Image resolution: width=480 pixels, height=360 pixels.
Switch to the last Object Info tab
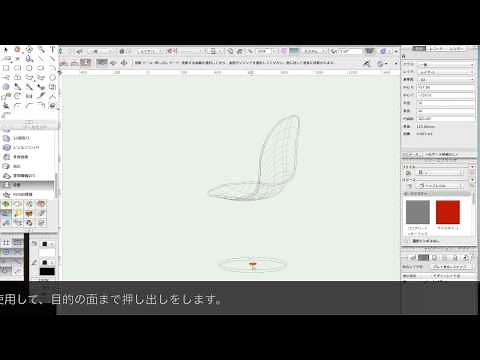[456, 49]
